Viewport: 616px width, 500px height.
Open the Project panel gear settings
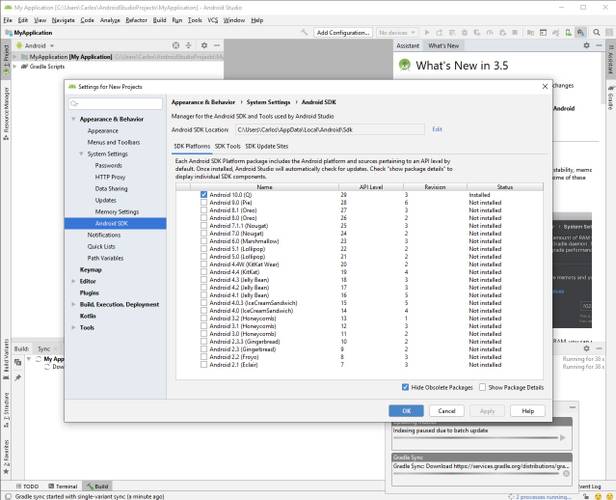pos(204,46)
